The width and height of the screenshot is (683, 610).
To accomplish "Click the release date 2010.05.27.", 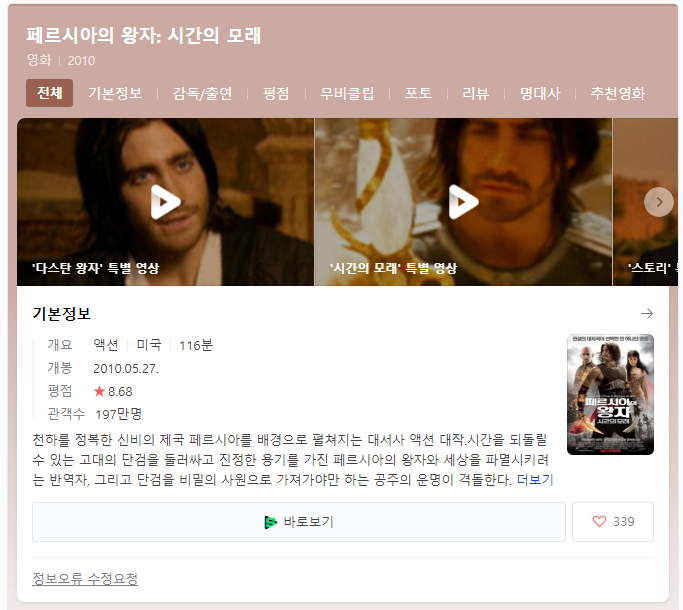I will click(126, 368).
